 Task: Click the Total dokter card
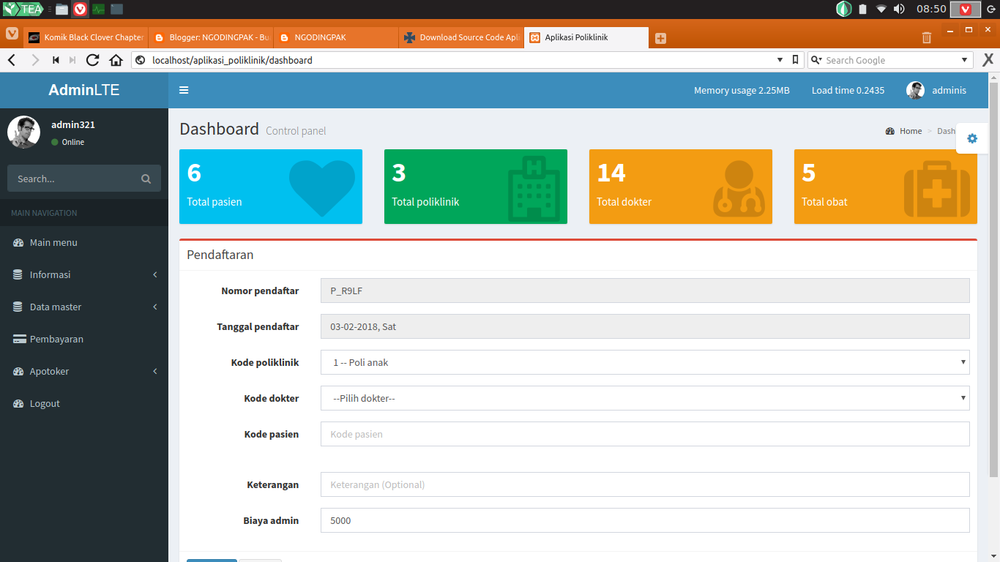[680, 186]
